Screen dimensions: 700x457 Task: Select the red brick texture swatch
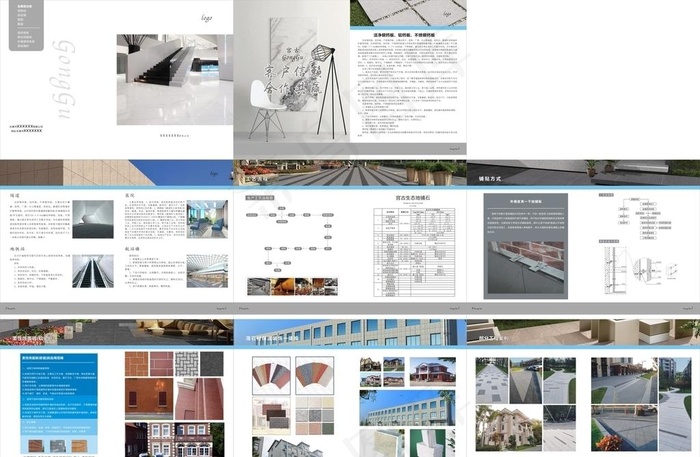pos(161,364)
